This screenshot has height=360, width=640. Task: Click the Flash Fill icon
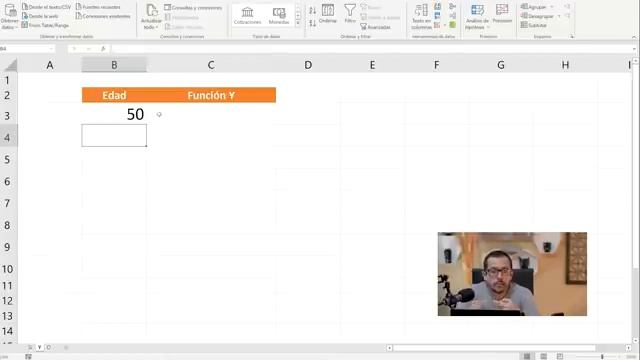(438, 7)
